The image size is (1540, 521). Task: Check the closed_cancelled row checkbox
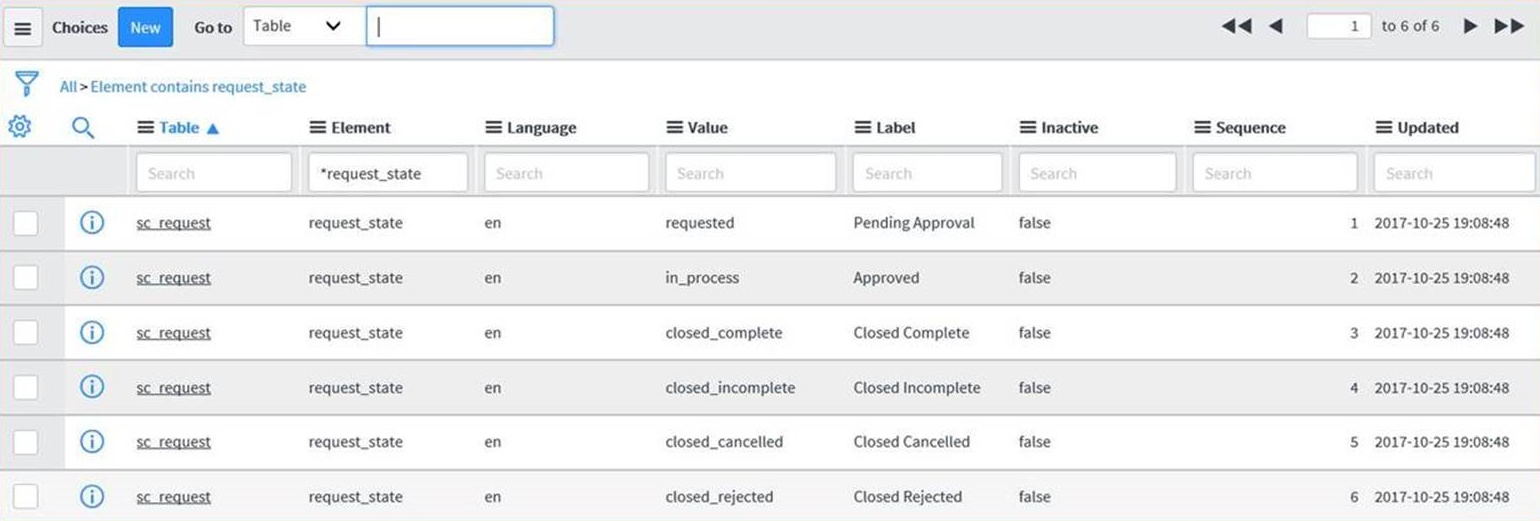[x=26, y=442]
